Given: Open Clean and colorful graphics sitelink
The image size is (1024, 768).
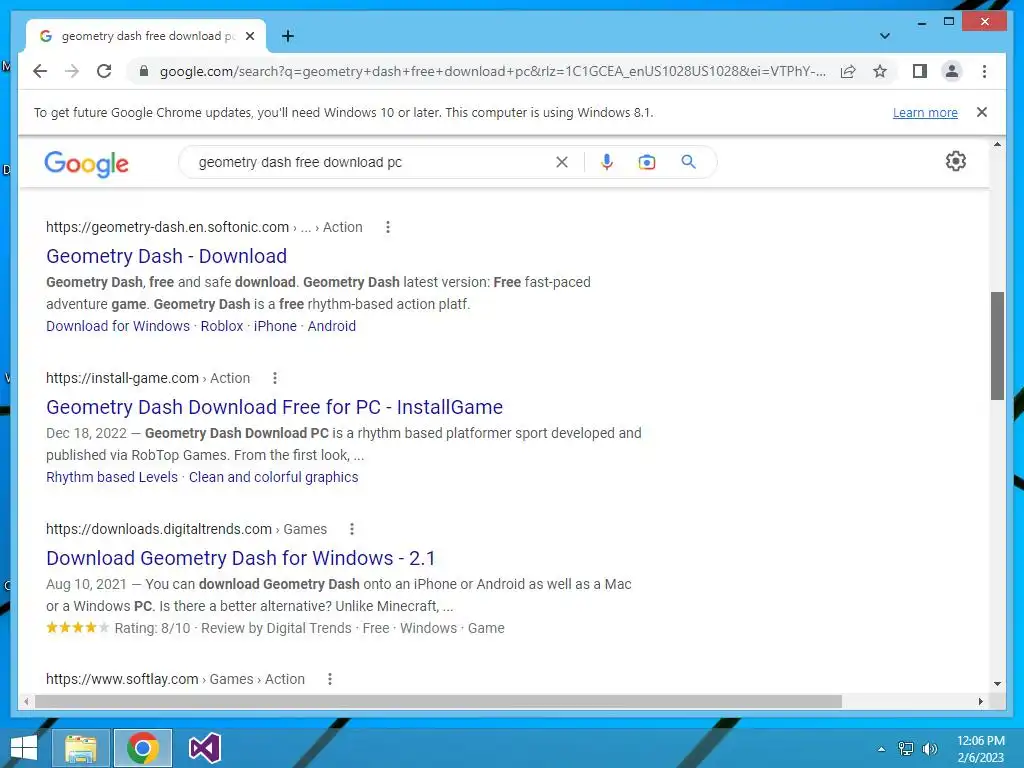Looking at the screenshot, I should coord(274,477).
